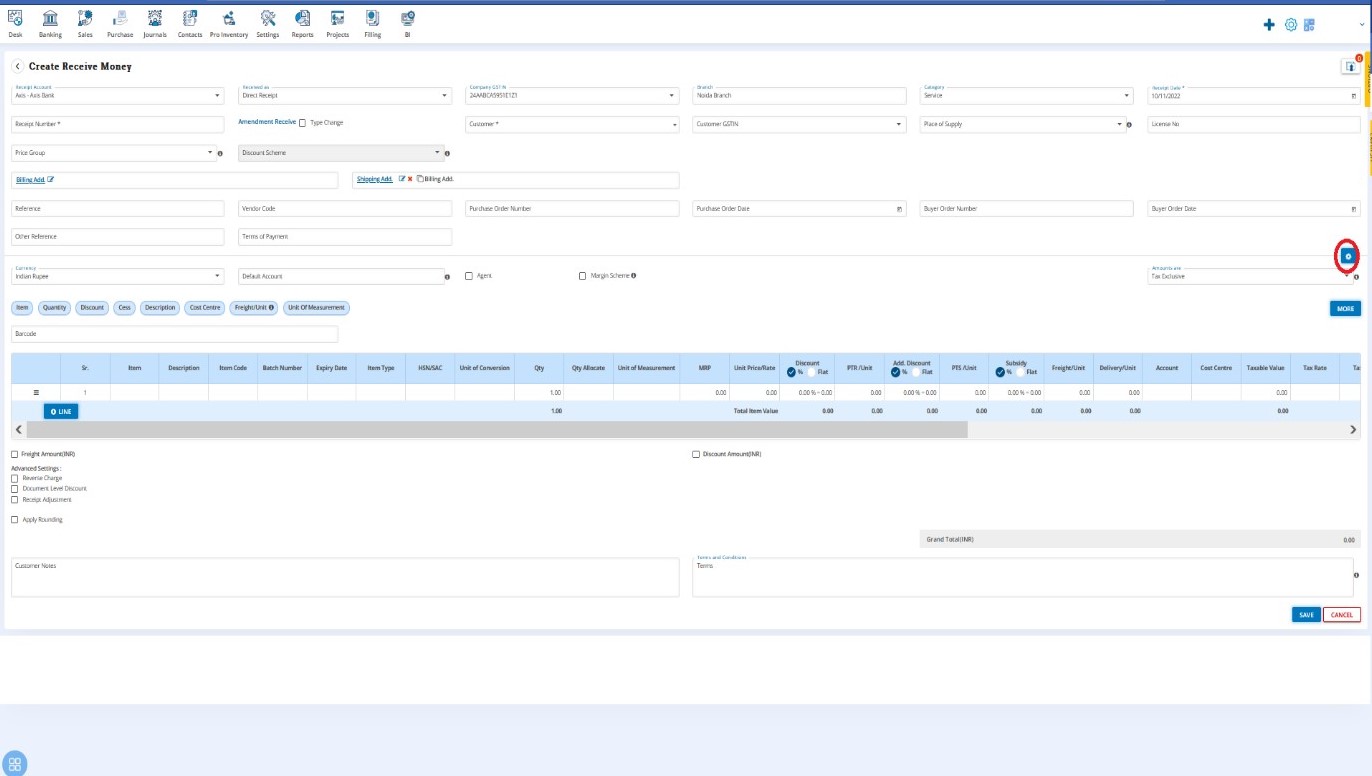Click the gear icon in top header

click(1290, 24)
